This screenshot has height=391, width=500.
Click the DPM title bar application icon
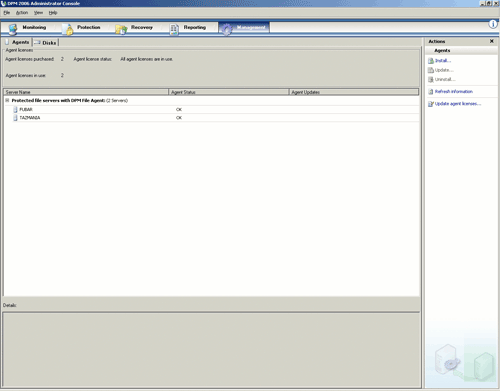(x=3, y=3)
